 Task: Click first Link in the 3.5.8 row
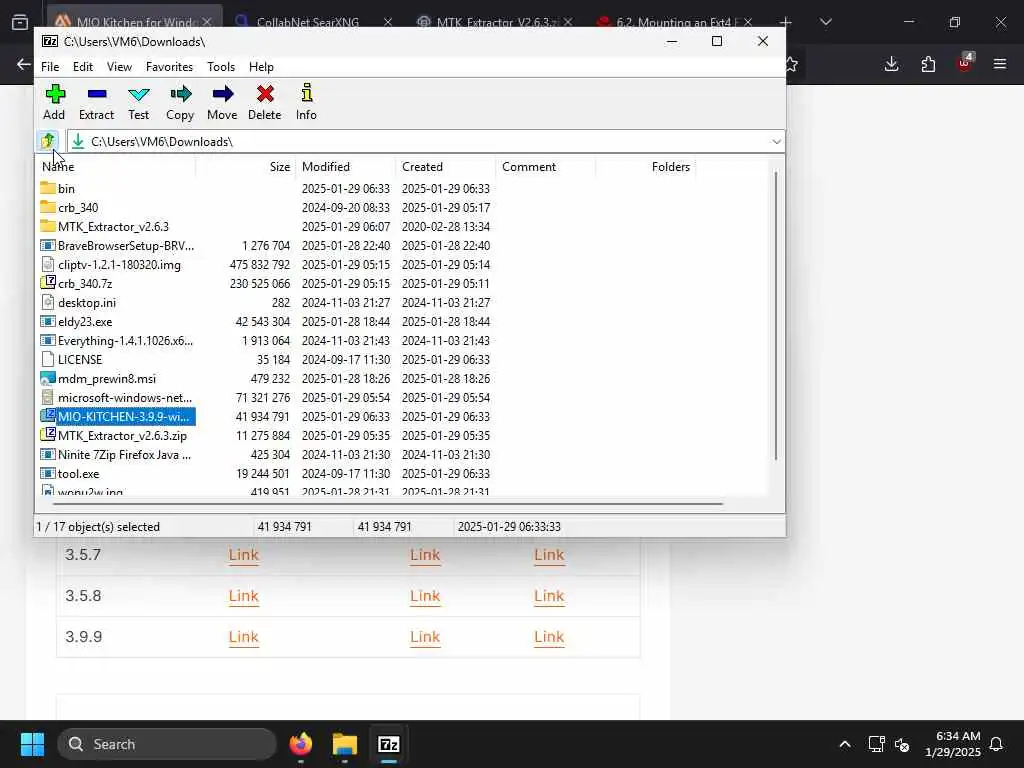pos(244,596)
